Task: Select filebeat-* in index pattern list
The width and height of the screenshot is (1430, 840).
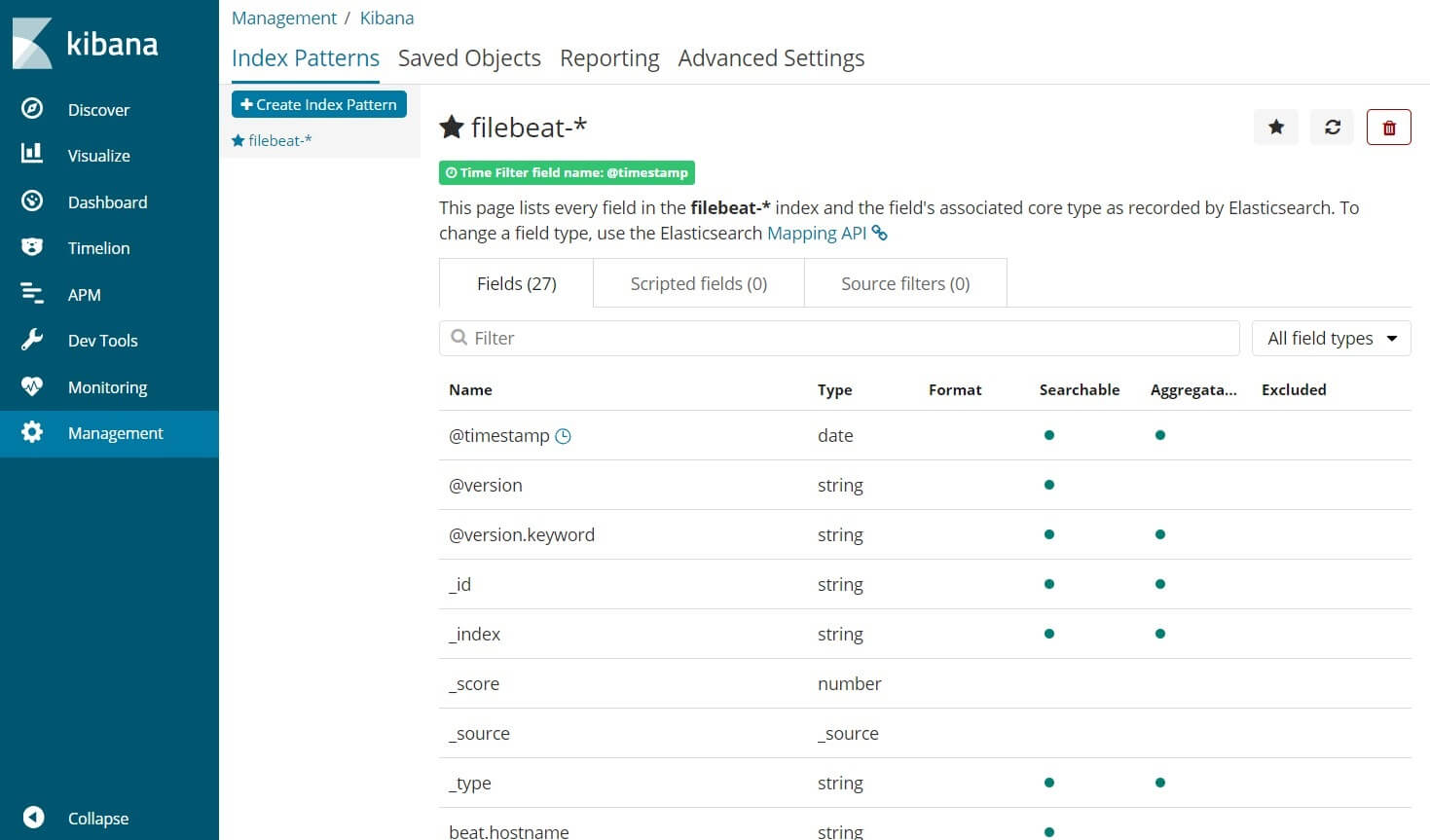Action: [x=272, y=140]
